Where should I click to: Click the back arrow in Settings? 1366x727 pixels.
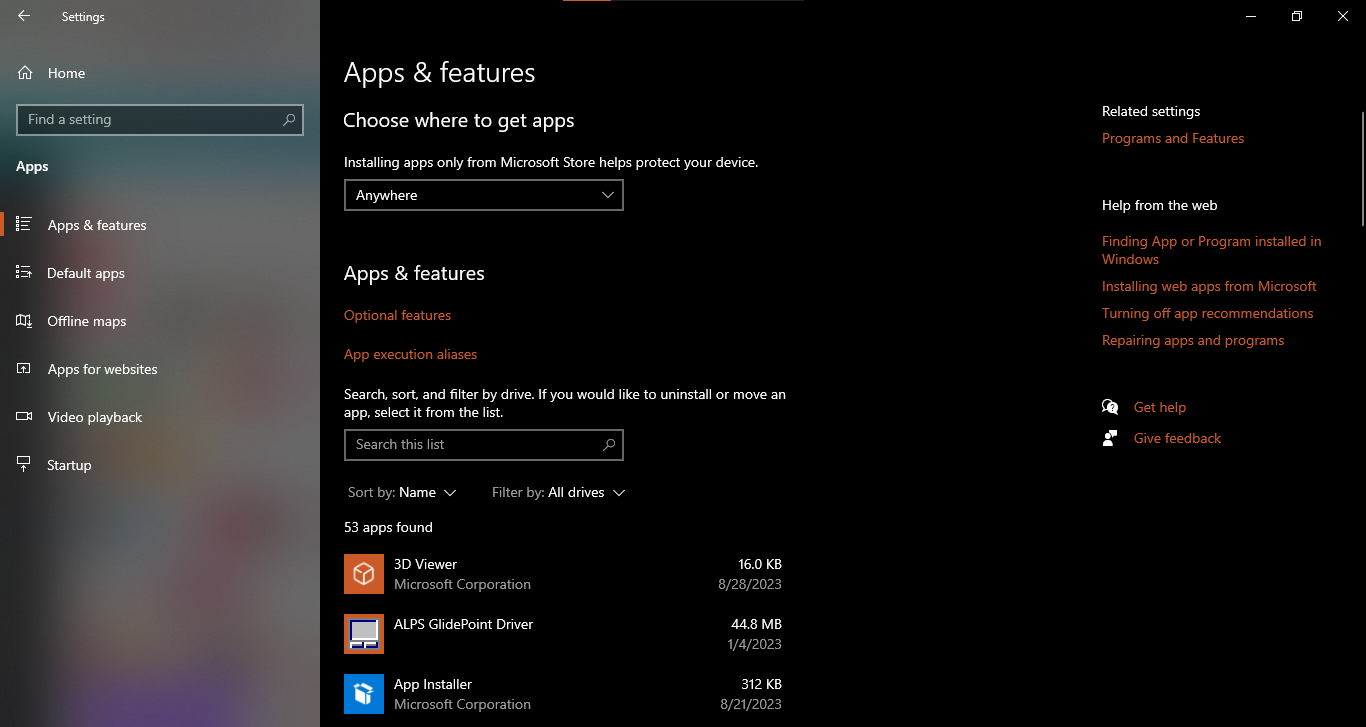pos(24,16)
